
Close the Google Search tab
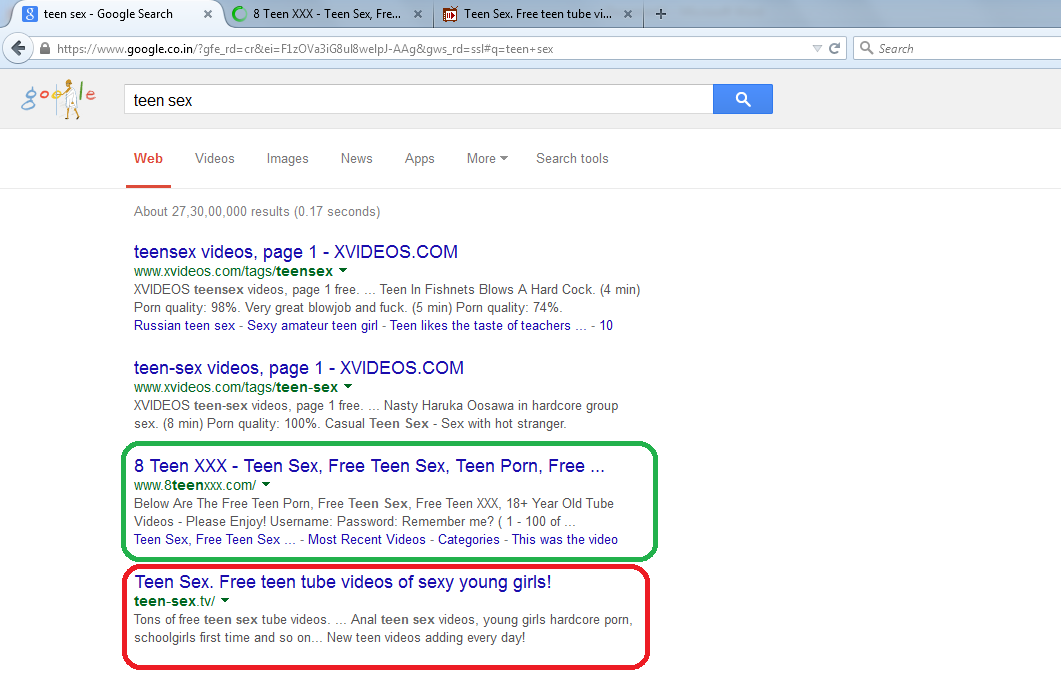point(208,14)
